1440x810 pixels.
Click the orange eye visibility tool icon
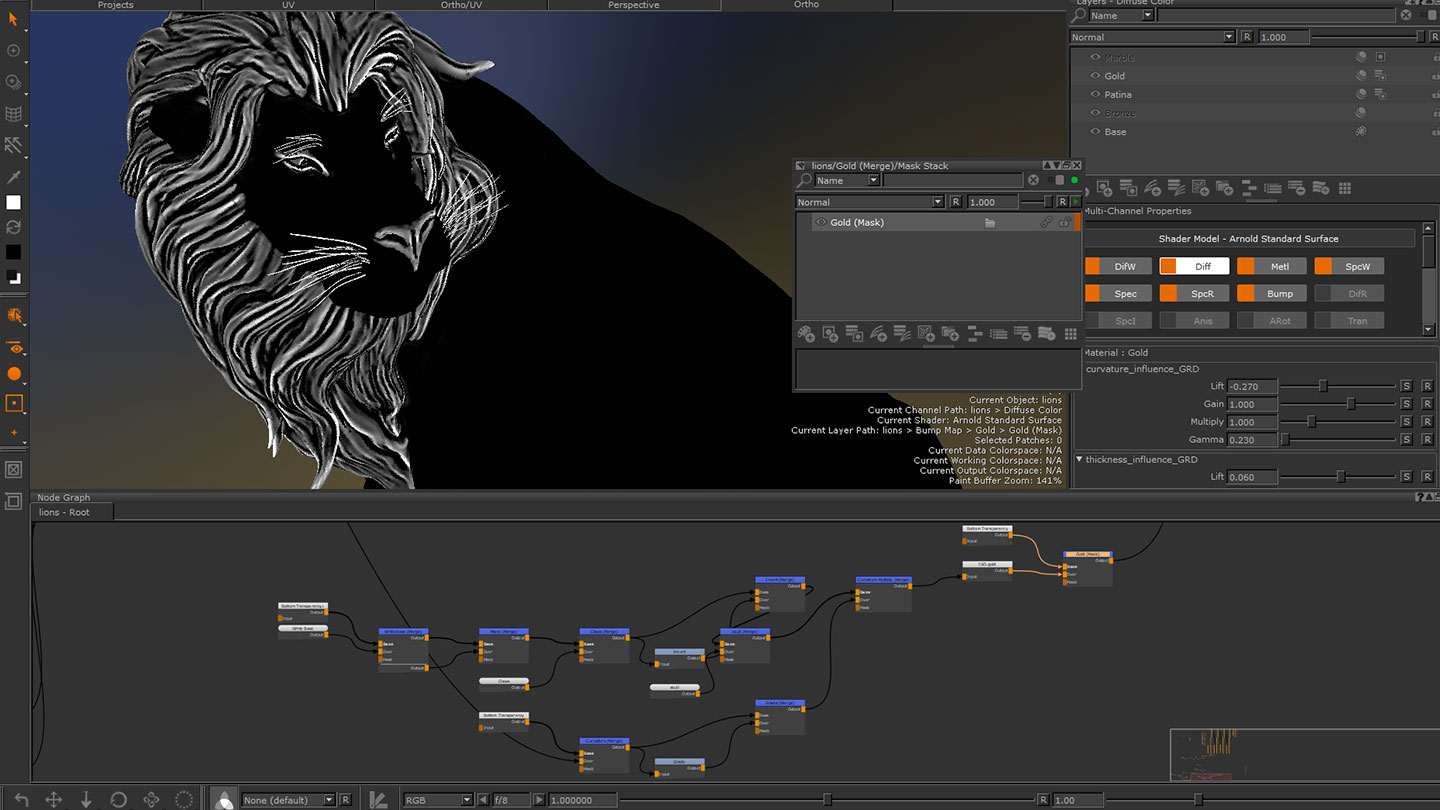(14, 348)
